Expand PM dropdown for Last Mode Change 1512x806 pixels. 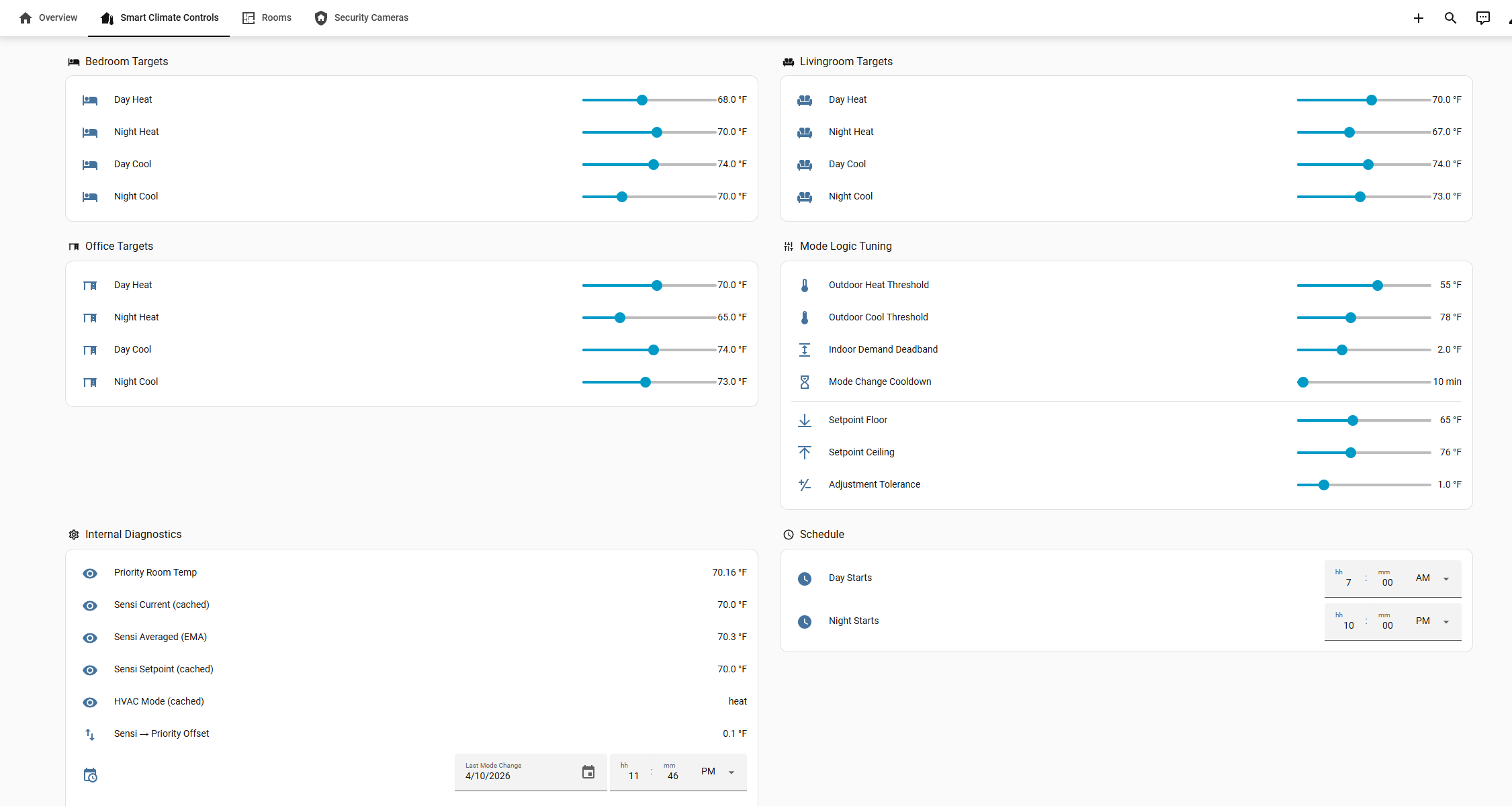[731, 772]
